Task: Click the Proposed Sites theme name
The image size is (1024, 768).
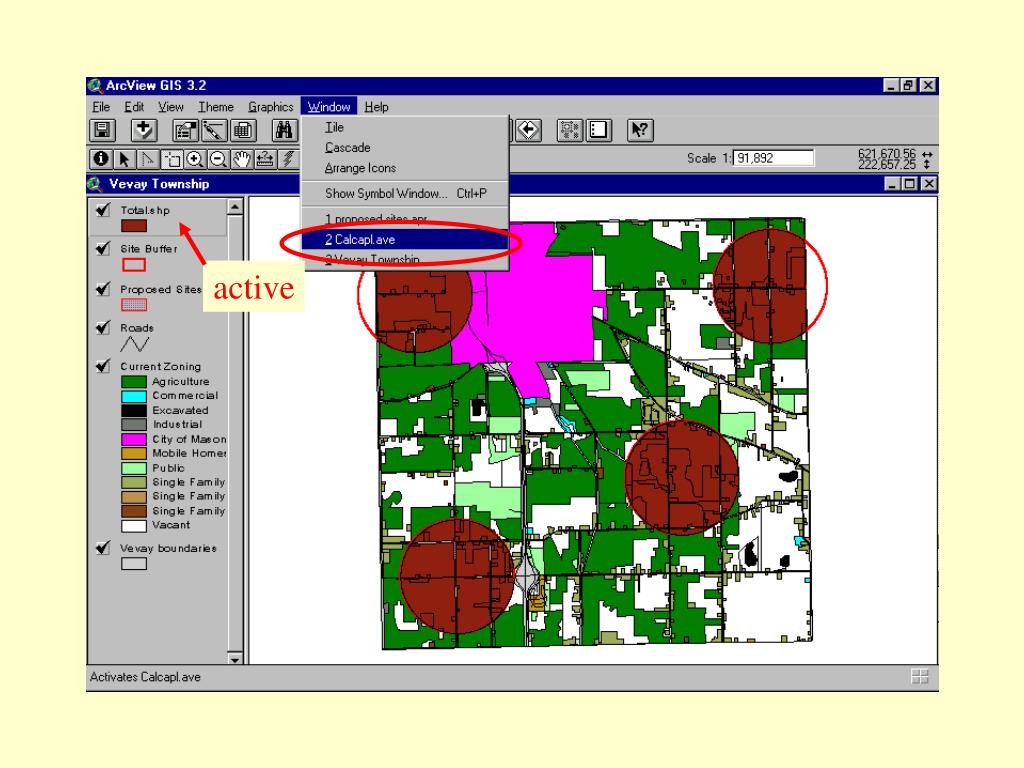Action: 161,289
